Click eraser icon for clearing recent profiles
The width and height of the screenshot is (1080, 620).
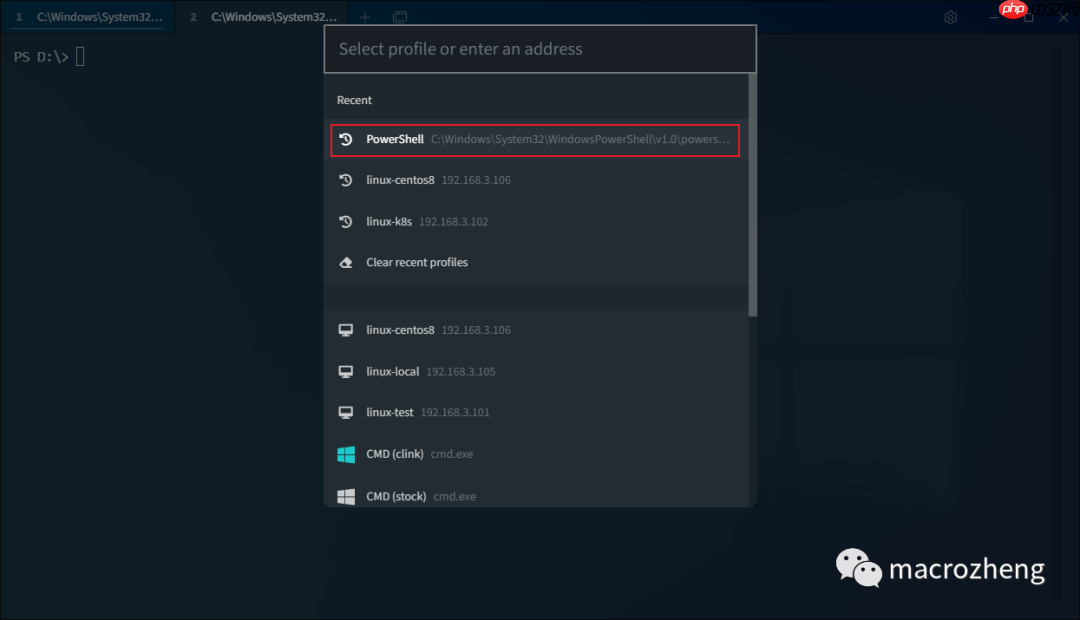346,262
